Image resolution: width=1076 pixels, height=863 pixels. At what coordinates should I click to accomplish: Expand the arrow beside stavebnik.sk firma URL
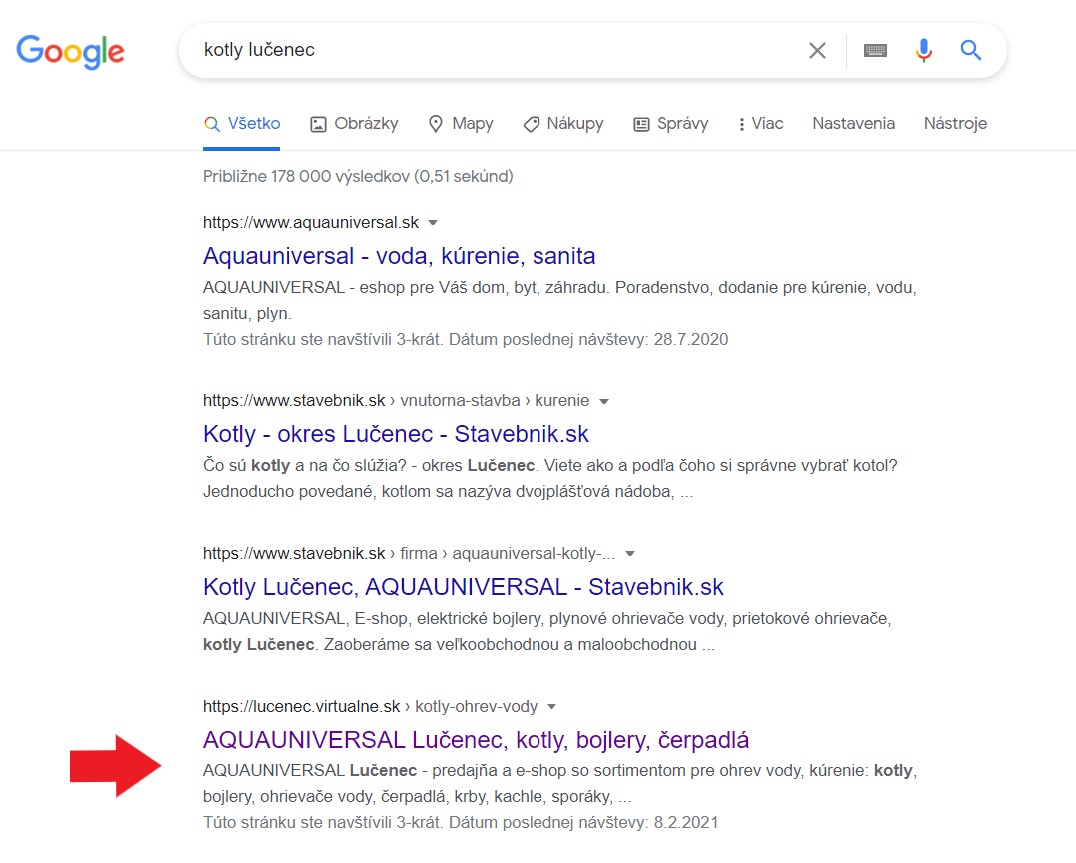tap(630, 554)
